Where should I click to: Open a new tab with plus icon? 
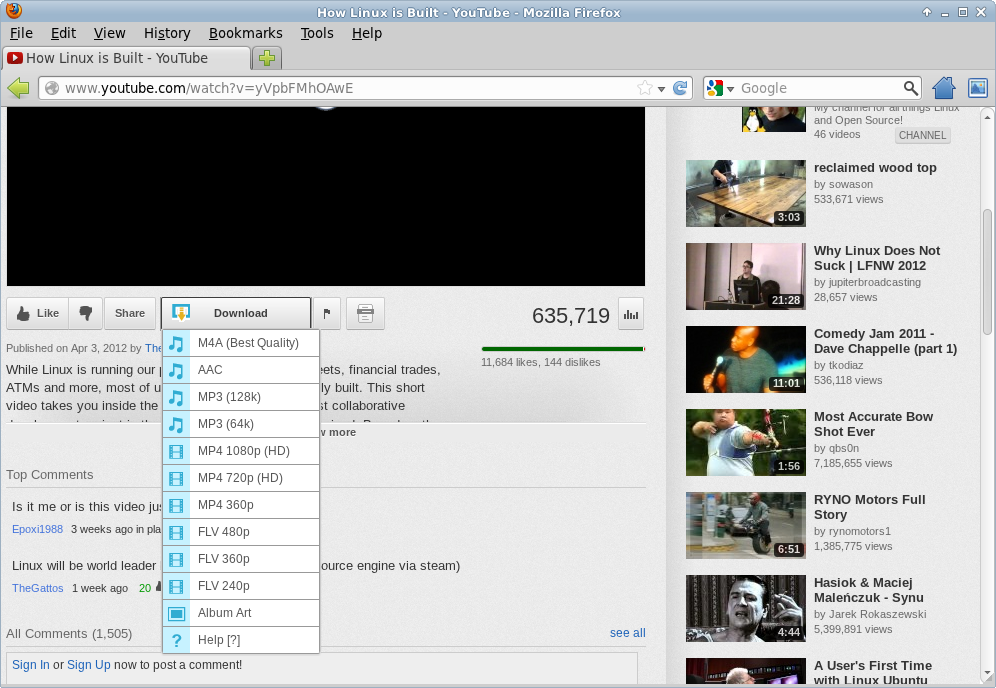267,58
